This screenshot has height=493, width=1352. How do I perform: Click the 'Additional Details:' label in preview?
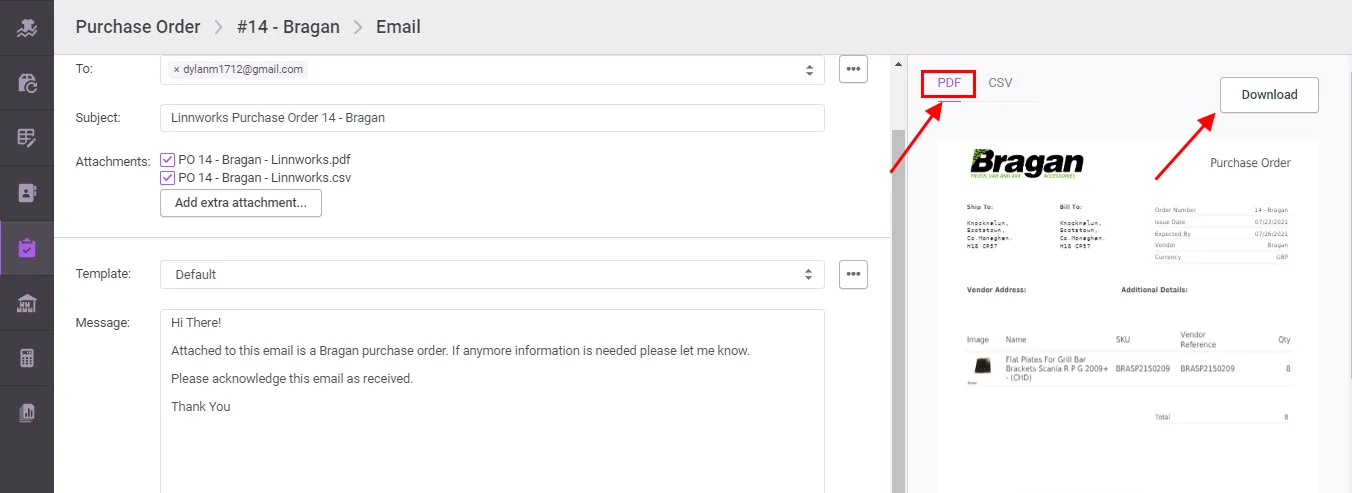point(1154,290)
